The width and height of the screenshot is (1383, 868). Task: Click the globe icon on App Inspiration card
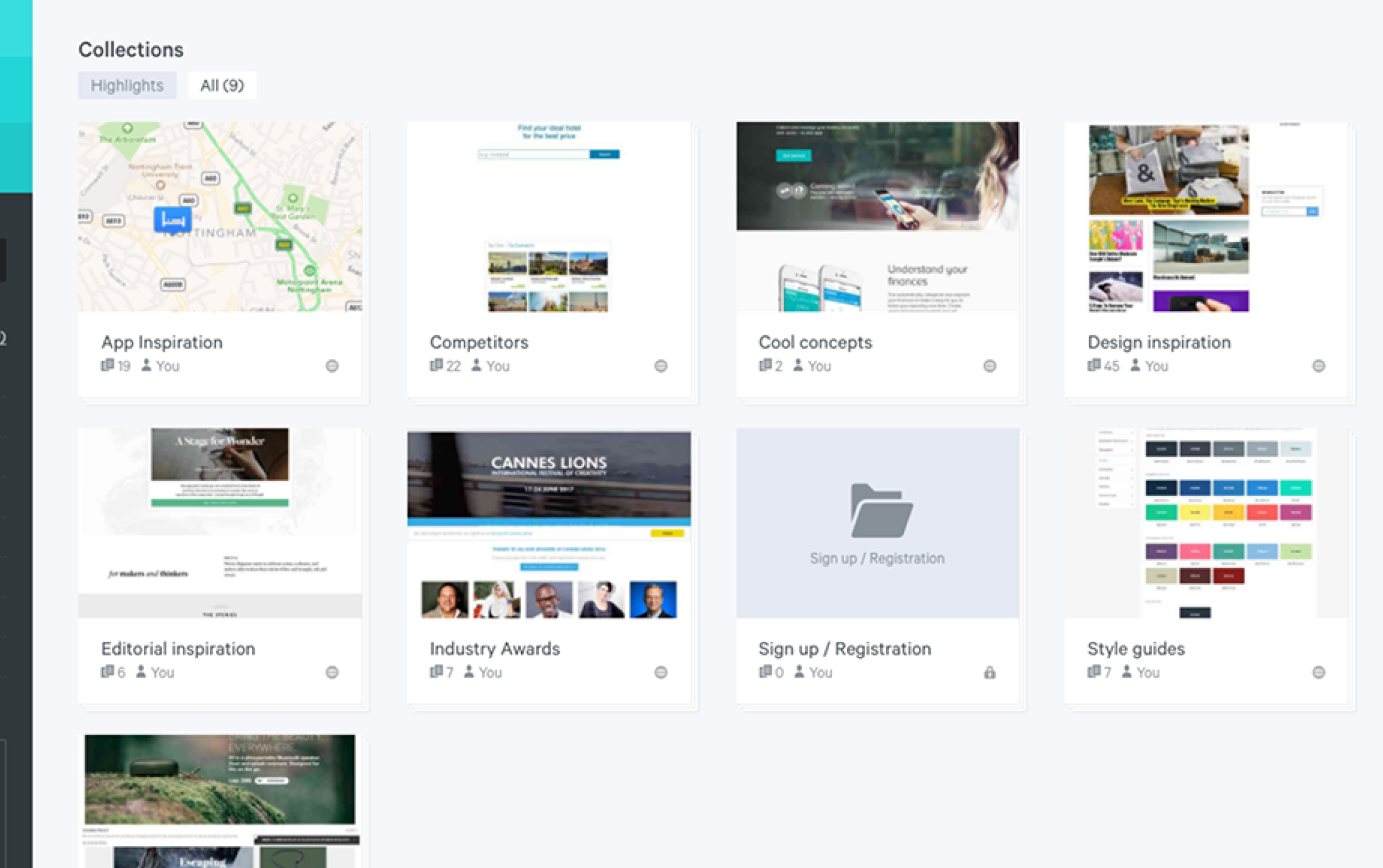(x=332, y=366)
